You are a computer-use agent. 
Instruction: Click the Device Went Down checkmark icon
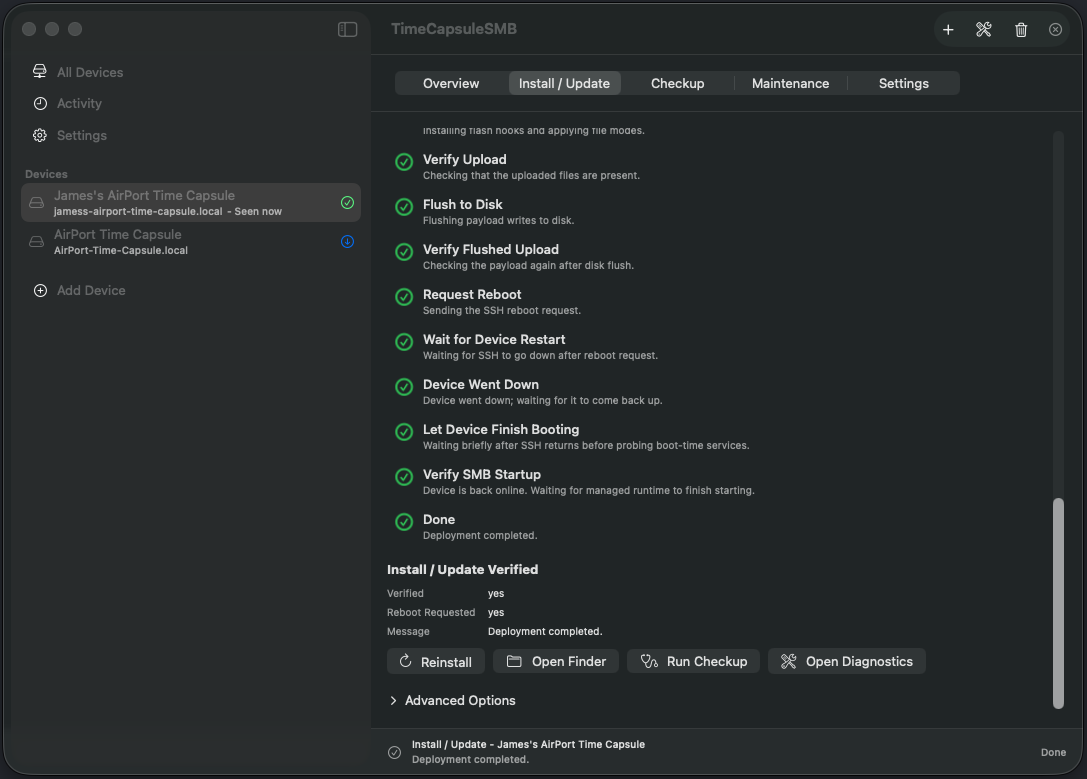coord(404,387)
